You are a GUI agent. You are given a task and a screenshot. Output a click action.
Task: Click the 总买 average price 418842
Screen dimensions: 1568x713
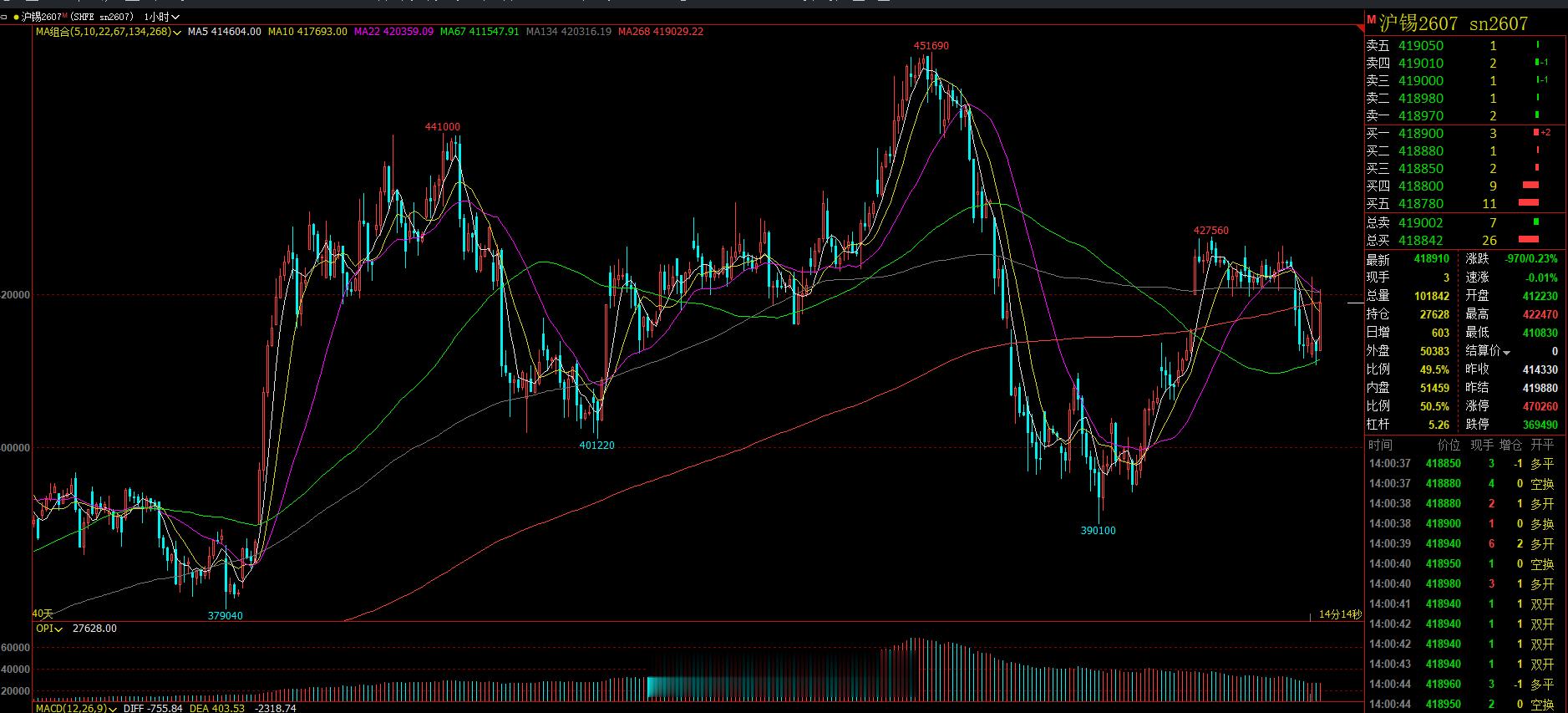coord(1420,241)
